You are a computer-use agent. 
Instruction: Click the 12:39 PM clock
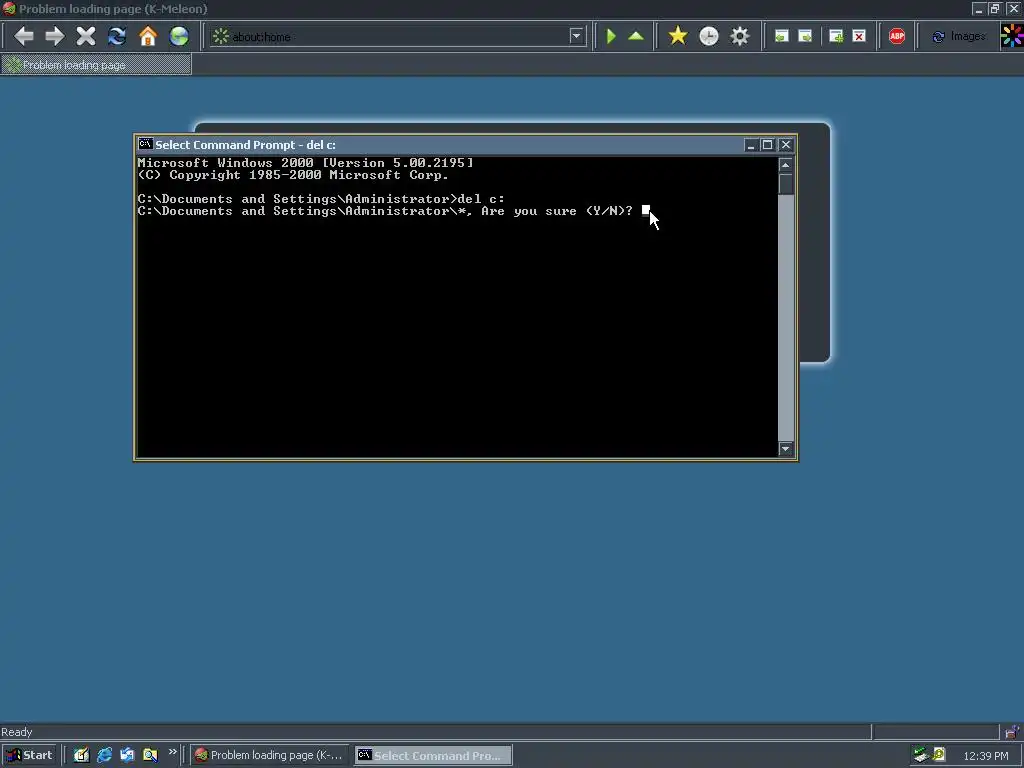coord(985,756)
